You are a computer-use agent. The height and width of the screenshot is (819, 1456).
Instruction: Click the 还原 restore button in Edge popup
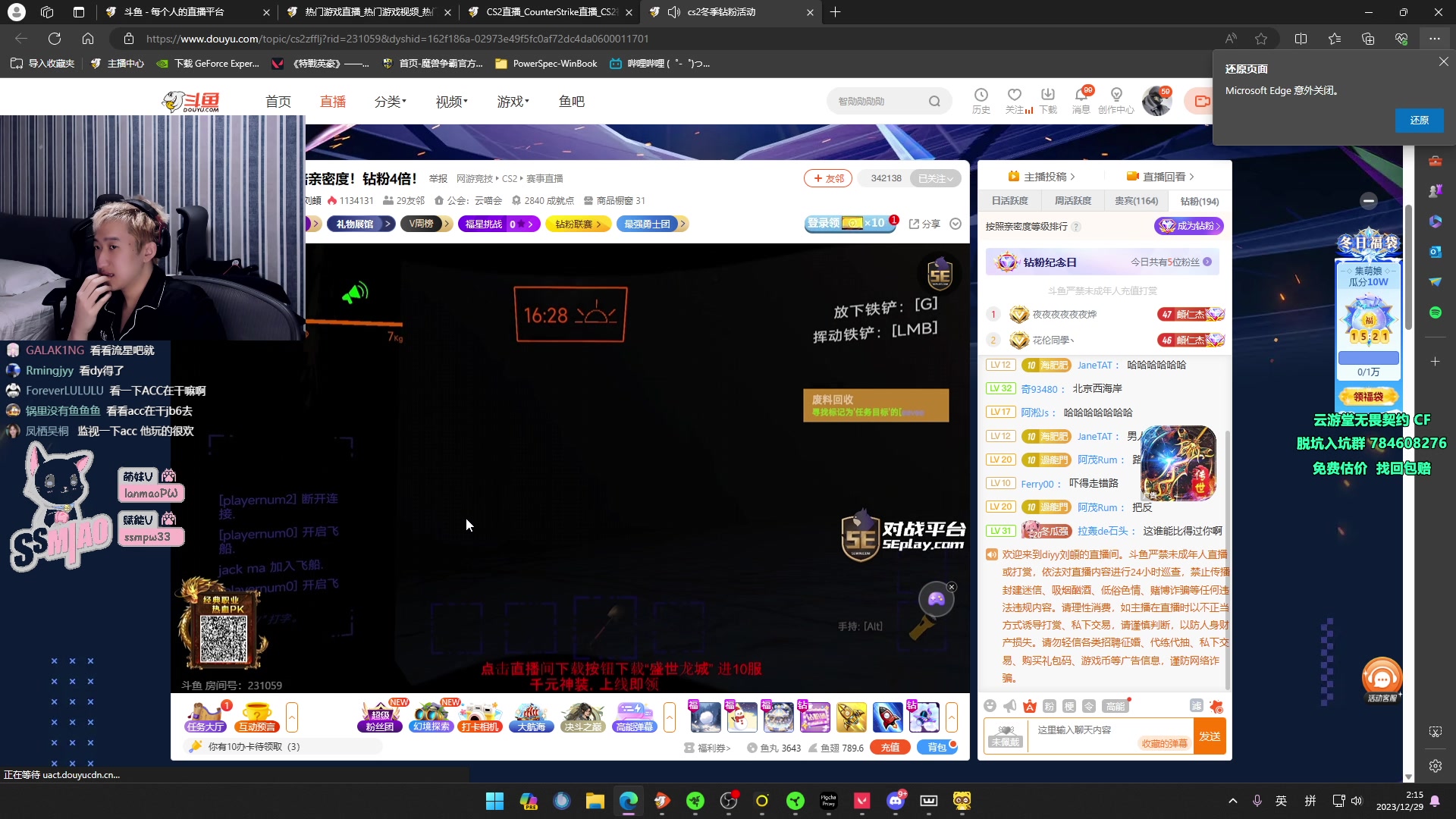(x=1419, y=120)
